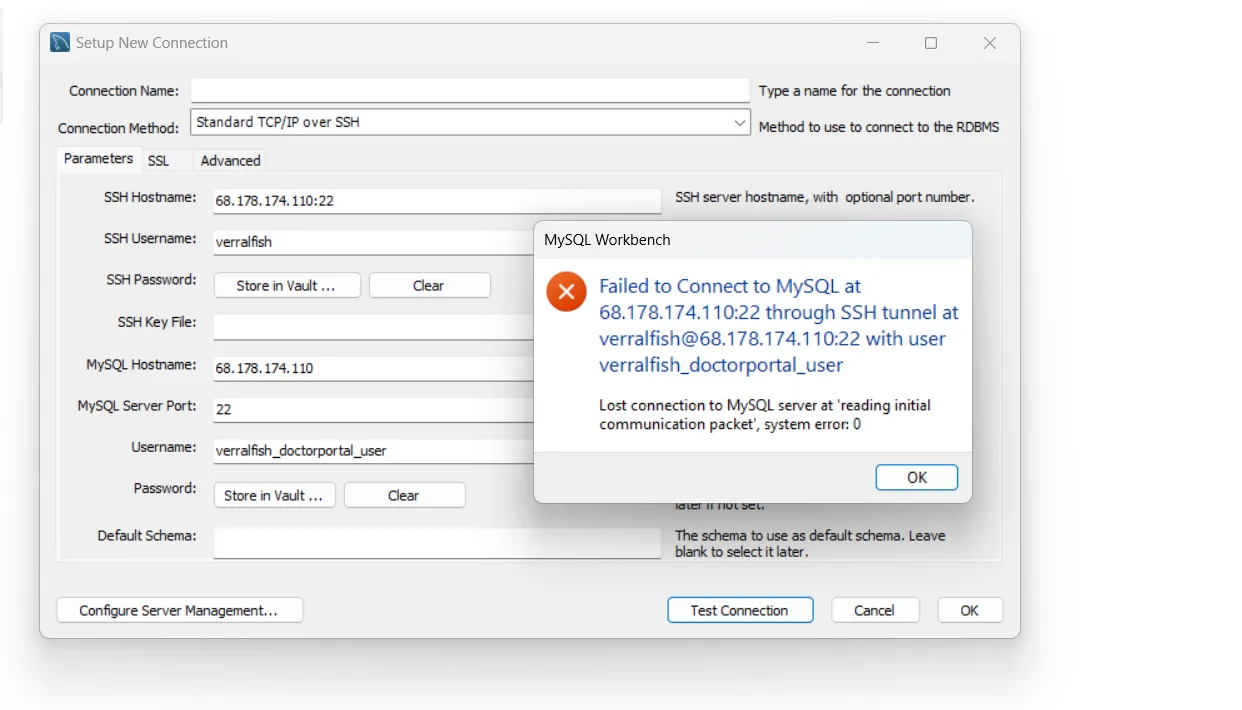Screen dimensions: 1242x710
Task: Click the Default Schema text field
Action: 436,542
